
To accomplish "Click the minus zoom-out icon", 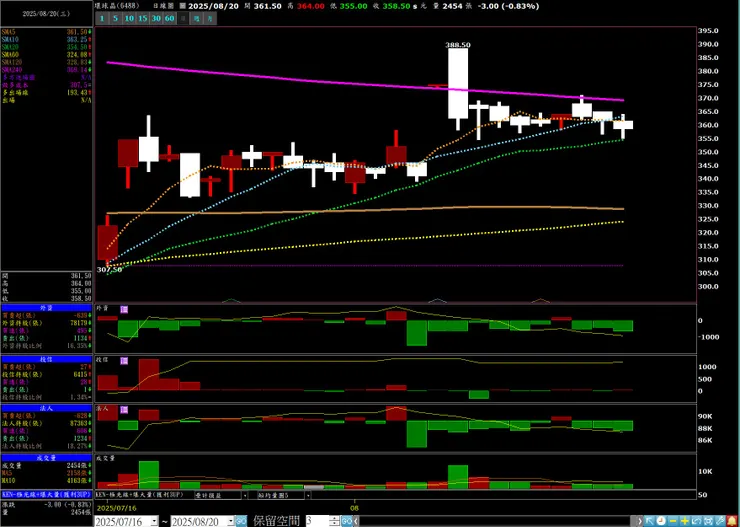I will (673, 520).
